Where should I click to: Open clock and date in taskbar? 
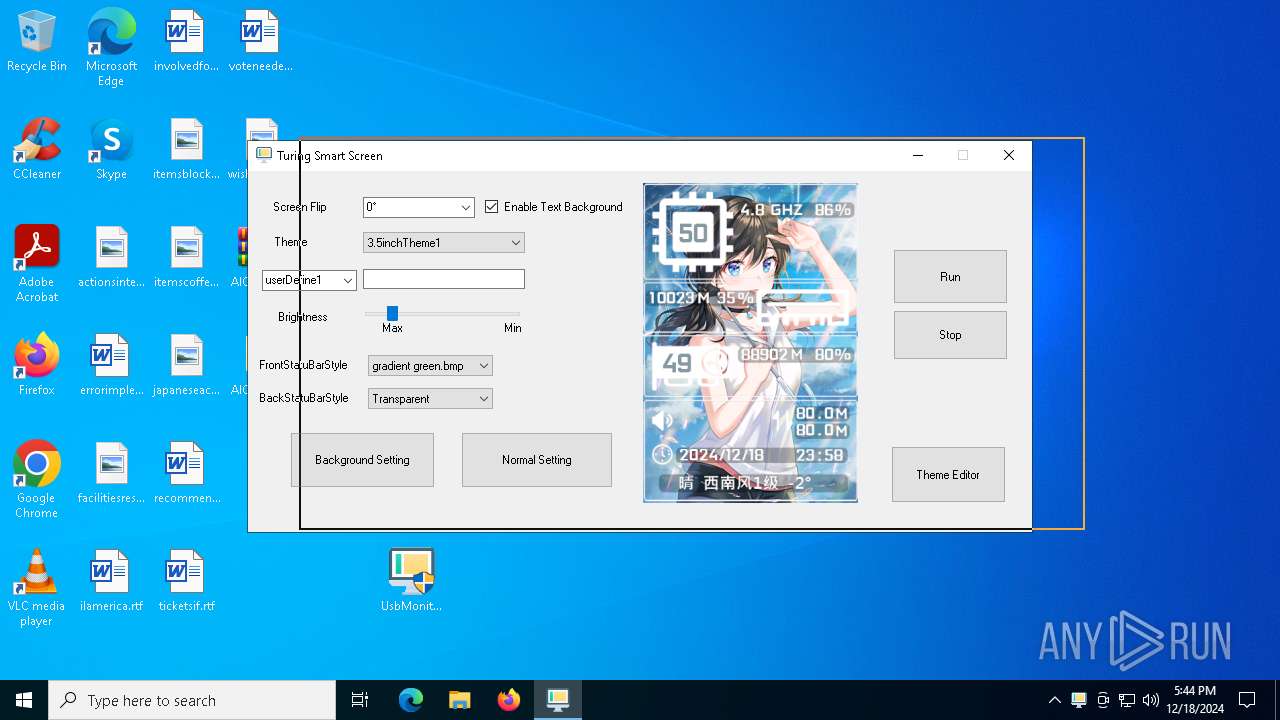(1195, 700)
